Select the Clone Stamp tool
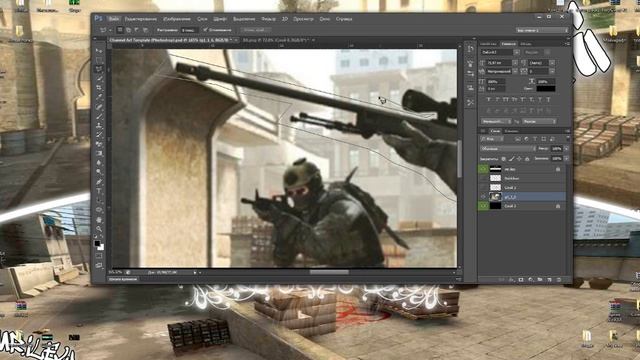Screen dimensions: 640x360 click(99, 126)
